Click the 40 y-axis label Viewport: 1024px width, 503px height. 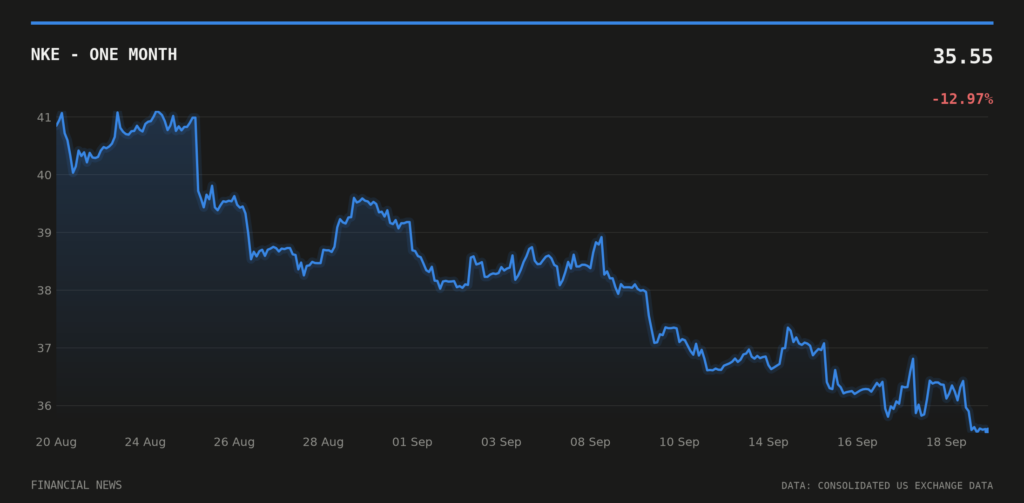(x=44, y=175)
